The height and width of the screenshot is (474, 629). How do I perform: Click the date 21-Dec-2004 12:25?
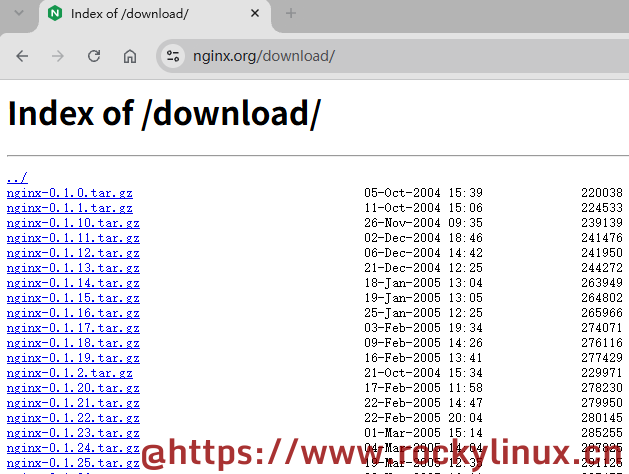coord(424,268)
